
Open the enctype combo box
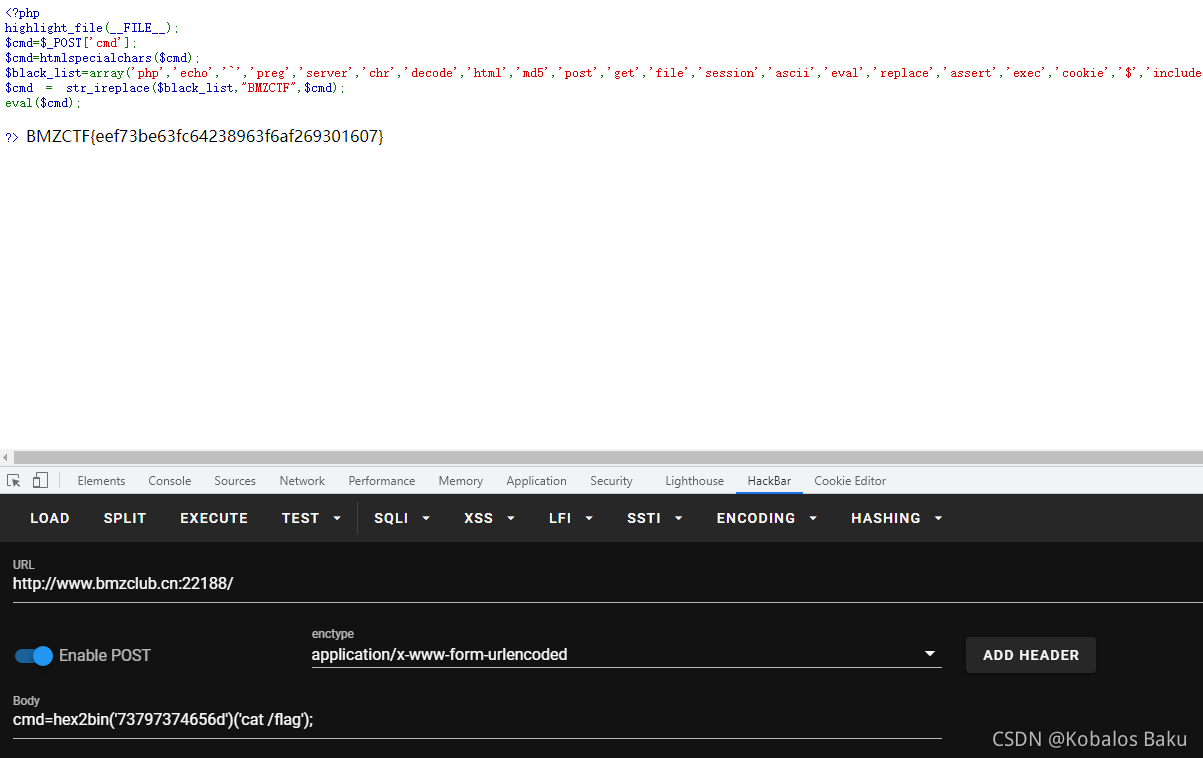(x=627, y=655)
